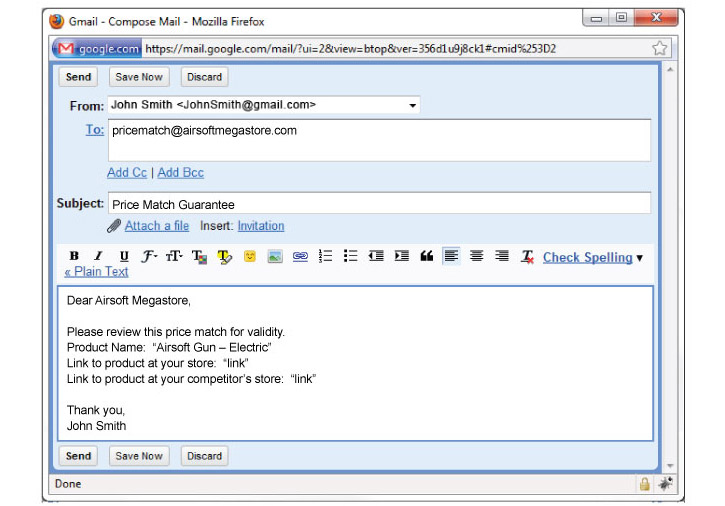Click in the Subject field
The image size is (725, 506).
click(x=378, y=204)
